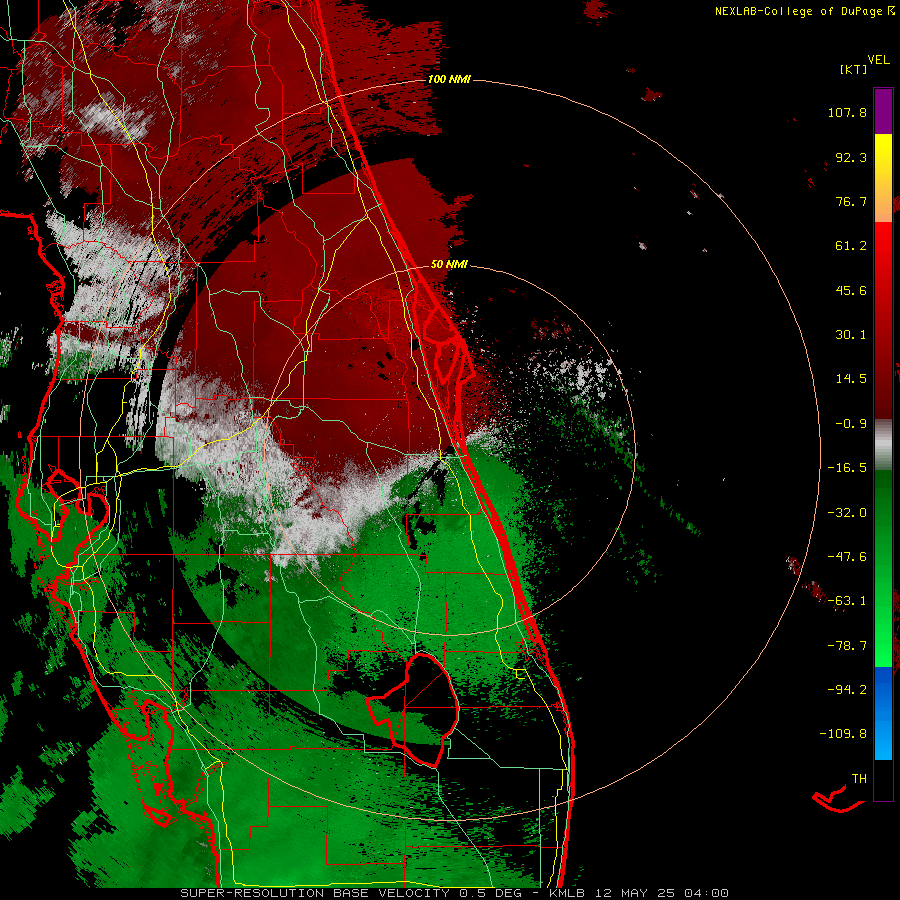The image size is (900, 900).
Task: Click the [KT] units label
Action: coord(853,69)
